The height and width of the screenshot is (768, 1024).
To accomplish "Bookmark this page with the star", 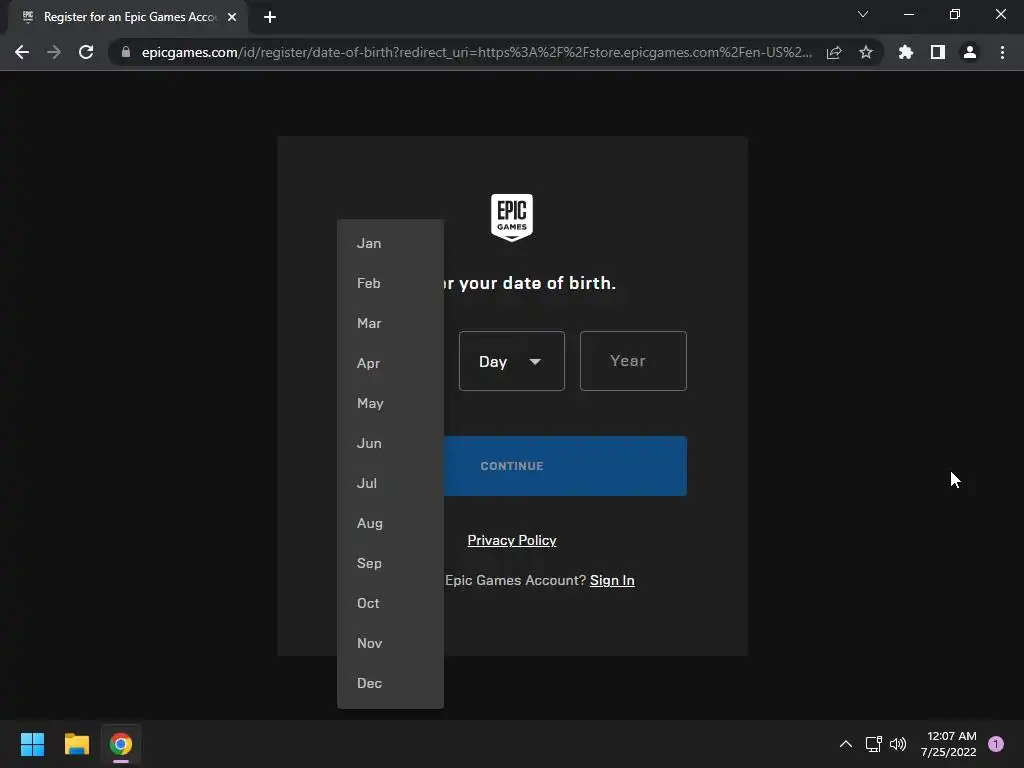I will [866, 52].
